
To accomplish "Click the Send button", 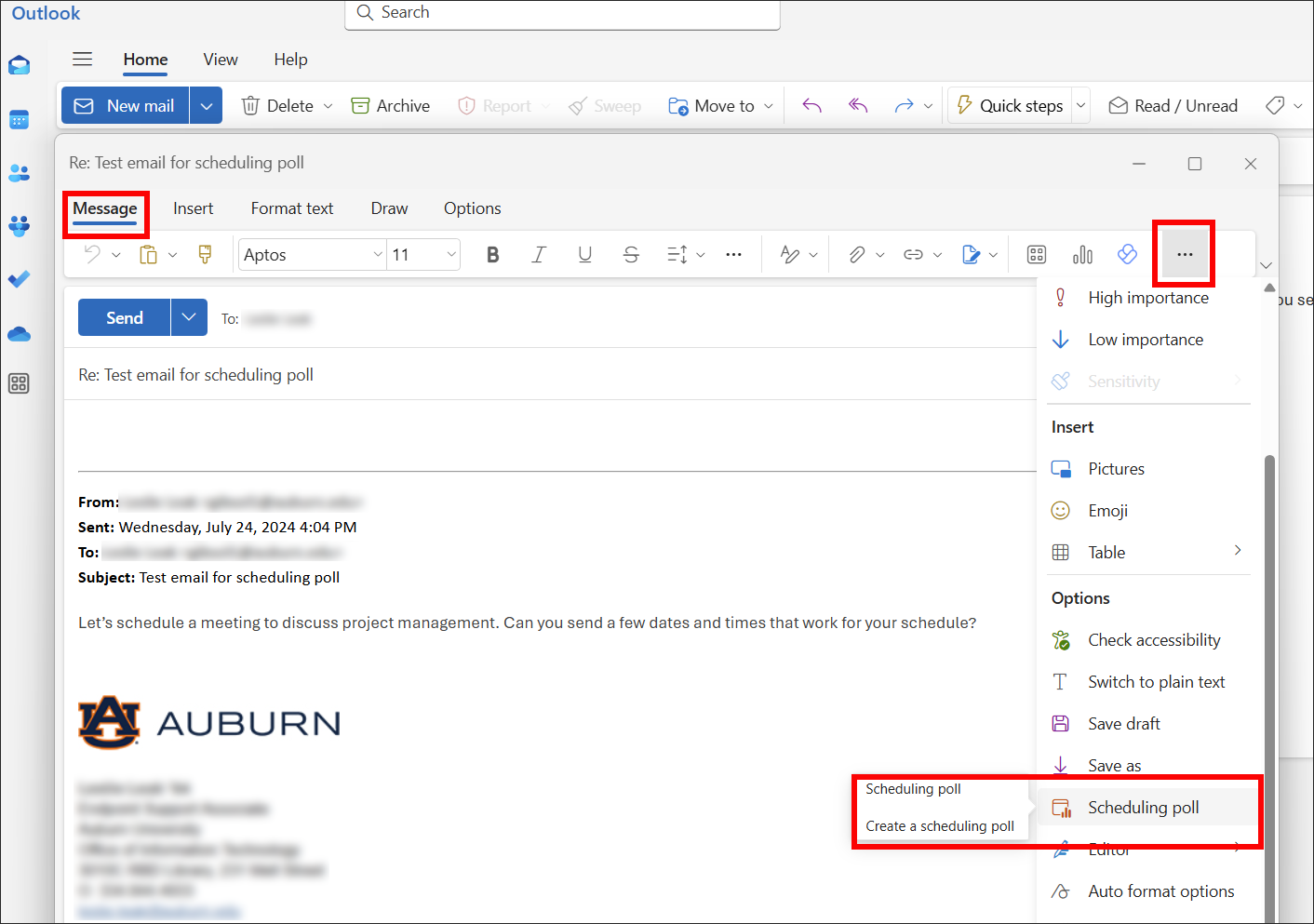I will pos(125,317).
